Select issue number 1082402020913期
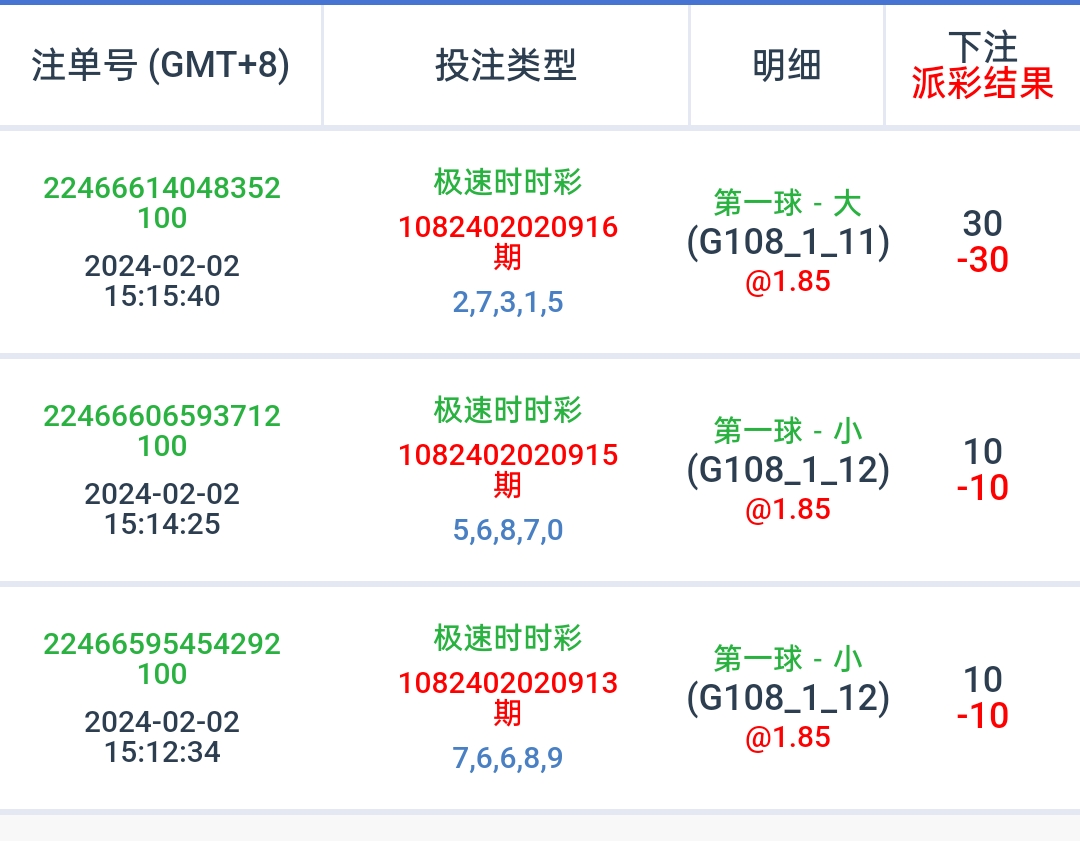1080x841 pixels. point(508,698)
